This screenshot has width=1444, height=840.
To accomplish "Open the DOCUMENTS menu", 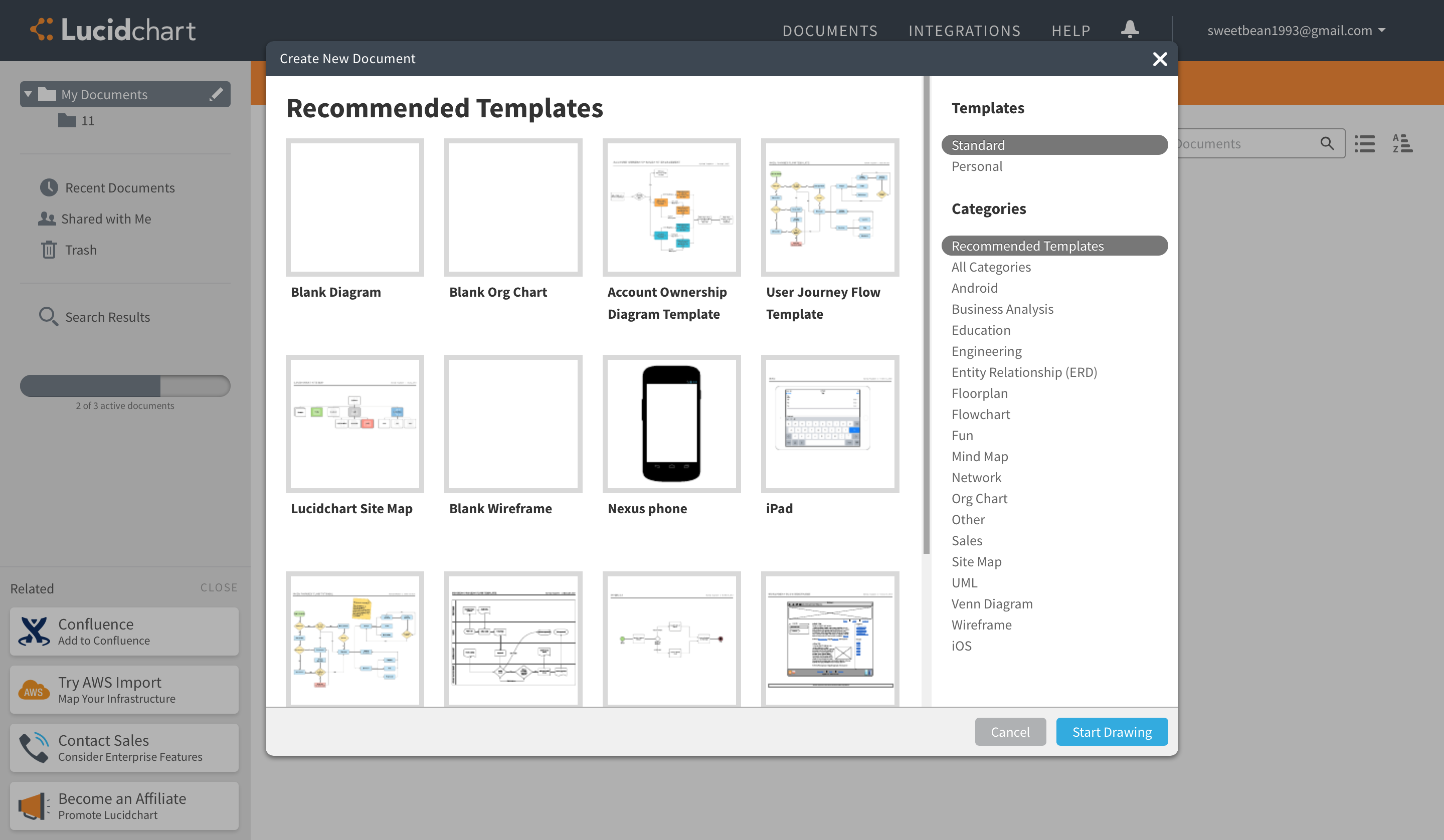I will click(830, 31).
